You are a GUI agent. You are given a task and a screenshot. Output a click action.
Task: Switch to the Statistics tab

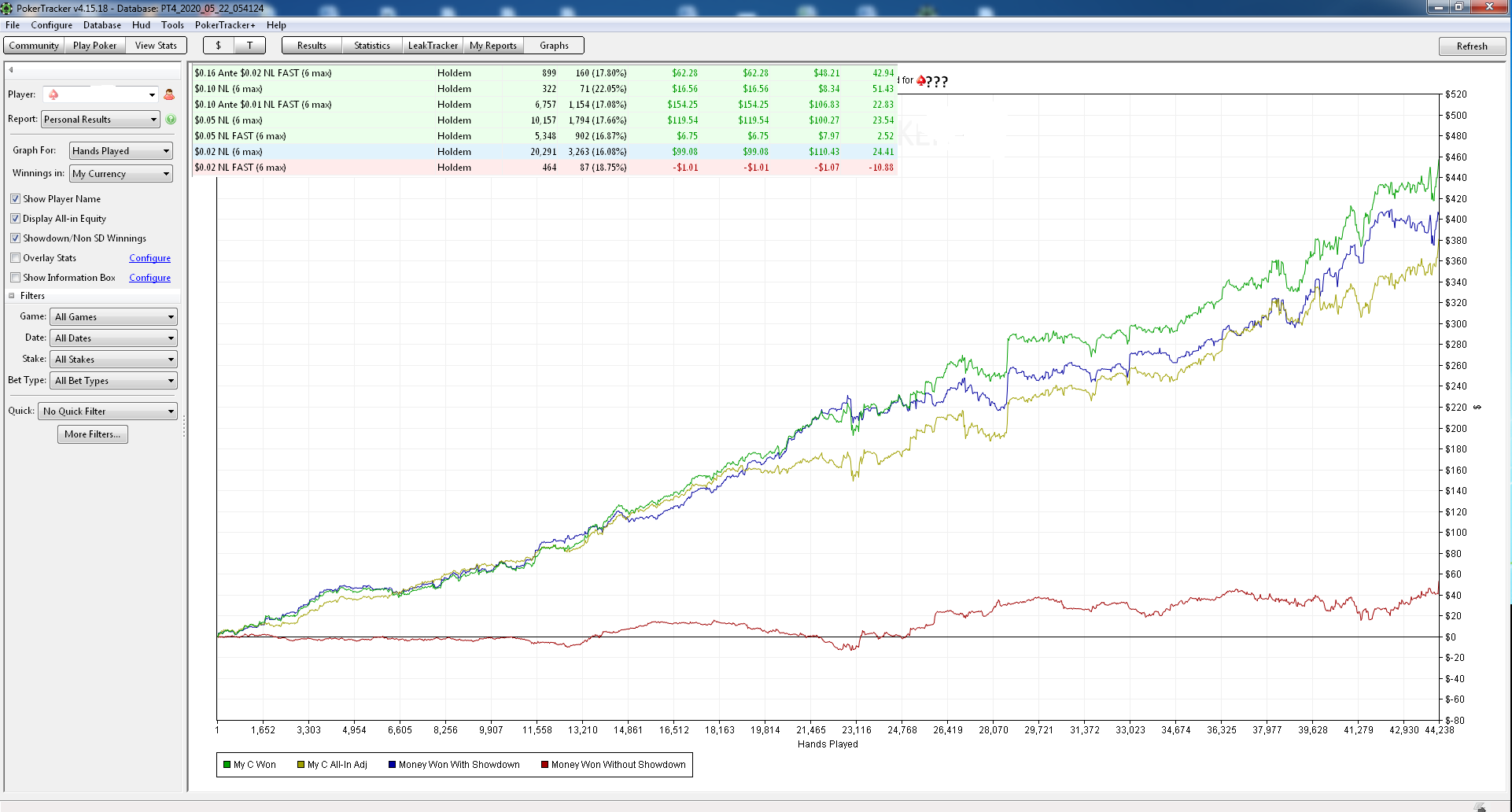[x=372, y=46]
